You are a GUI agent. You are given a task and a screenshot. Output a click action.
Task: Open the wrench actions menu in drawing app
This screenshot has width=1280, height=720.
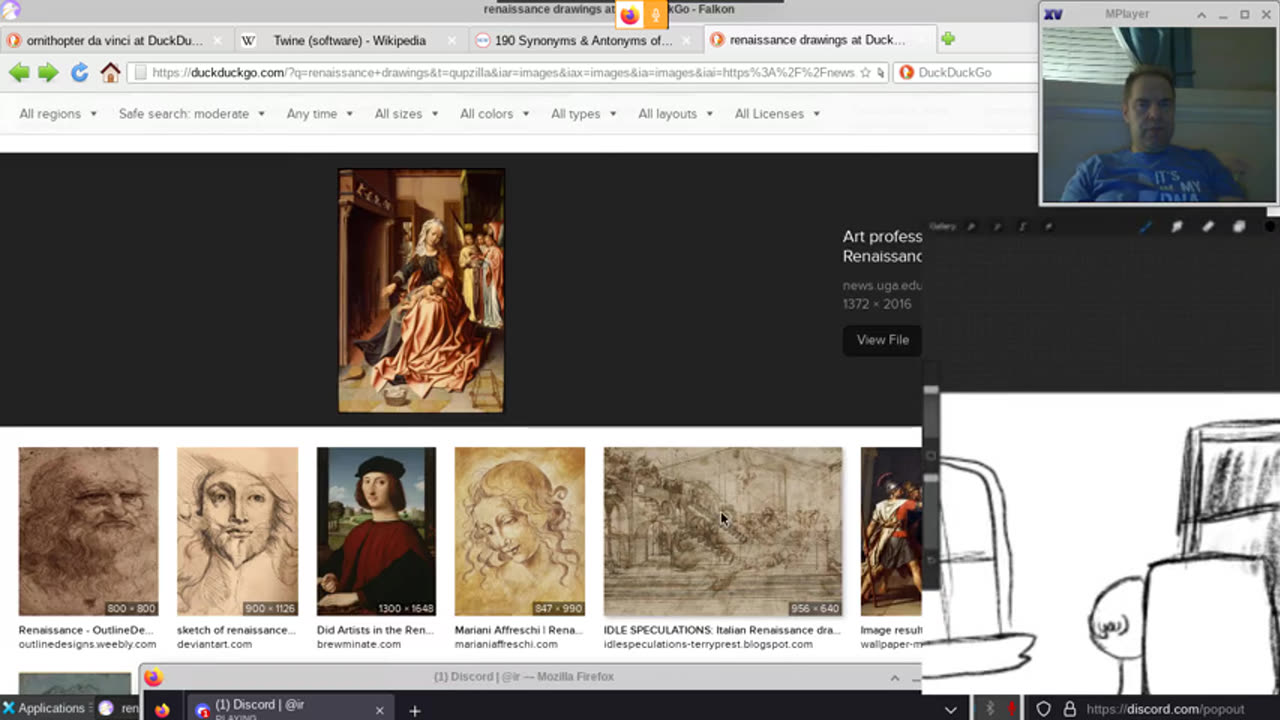[x=971, y=227]
